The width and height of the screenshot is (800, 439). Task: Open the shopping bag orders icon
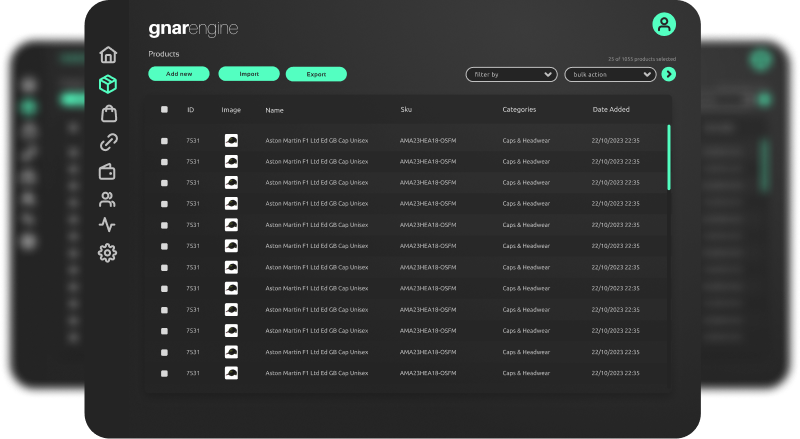coord(107,113)
